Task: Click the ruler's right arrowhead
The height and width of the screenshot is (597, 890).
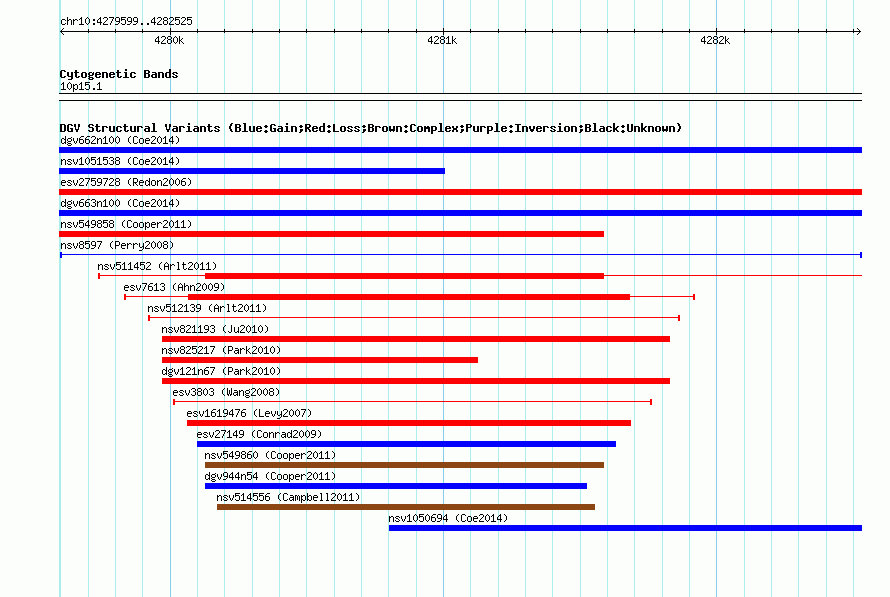Action: click(x=858, y=32)
